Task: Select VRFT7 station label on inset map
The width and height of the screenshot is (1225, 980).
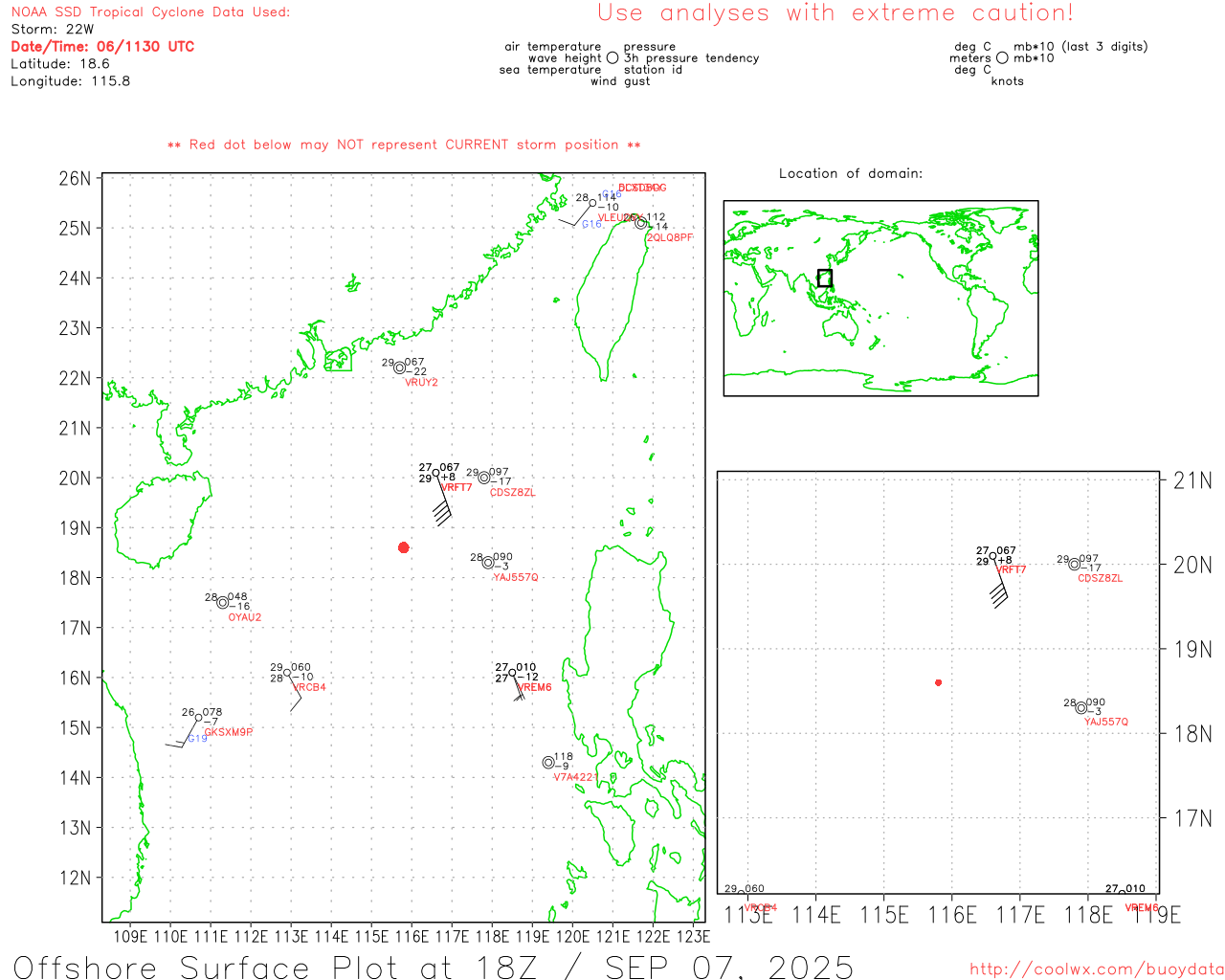Action: coord(1011,570)
